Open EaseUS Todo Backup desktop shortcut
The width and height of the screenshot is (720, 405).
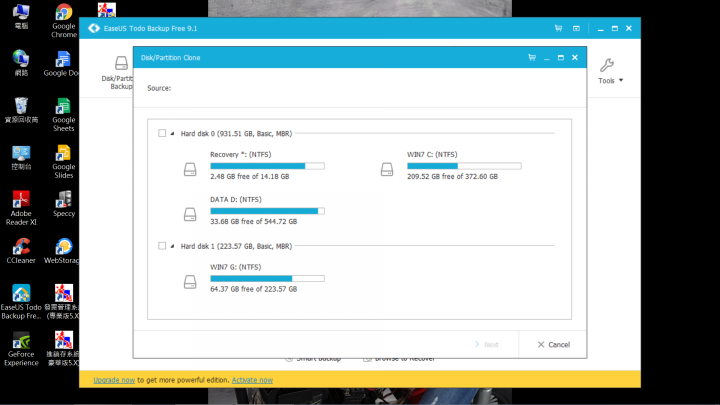pyautogui.click(x=21, y=302)
